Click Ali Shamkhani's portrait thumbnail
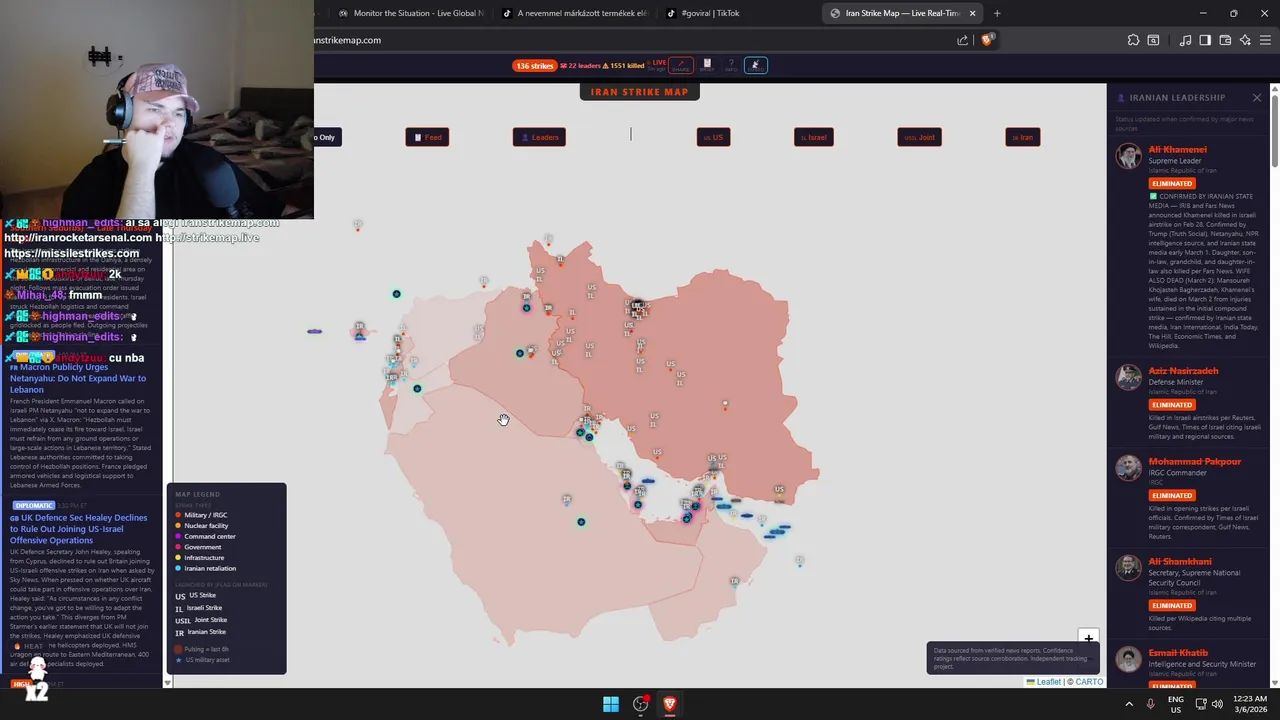Image resolution: width=1280 pixels, height=720 pixels. (1129, 567)
